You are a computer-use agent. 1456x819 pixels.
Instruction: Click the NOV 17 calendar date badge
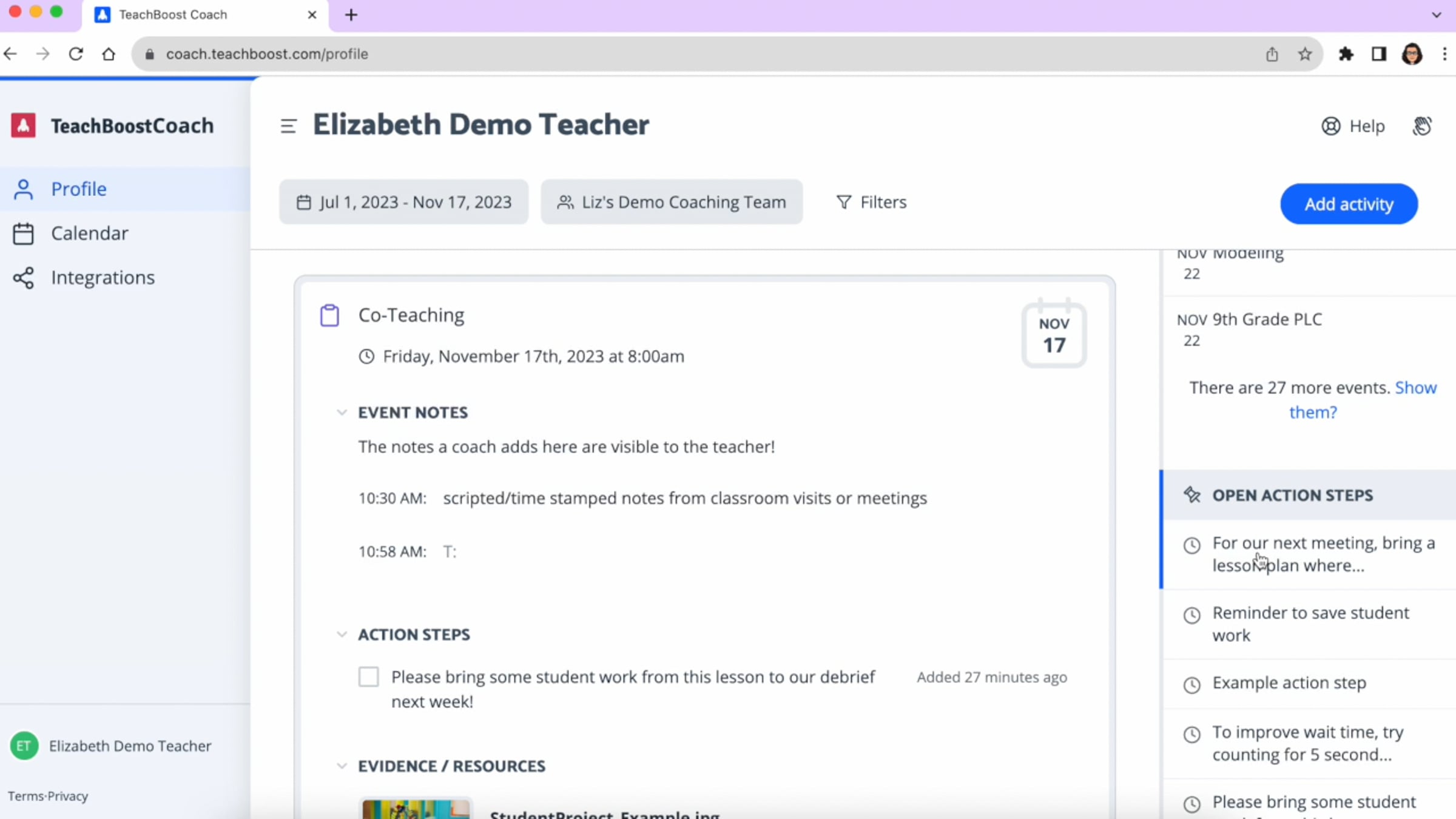point(1054,335)
